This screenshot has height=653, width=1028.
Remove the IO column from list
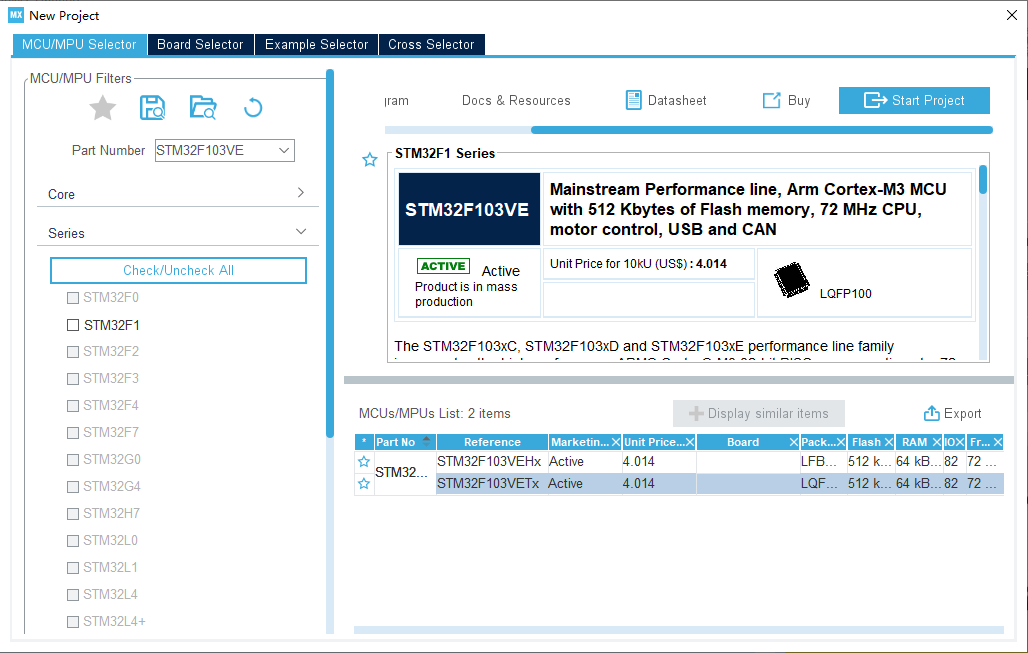pos(960,443)
